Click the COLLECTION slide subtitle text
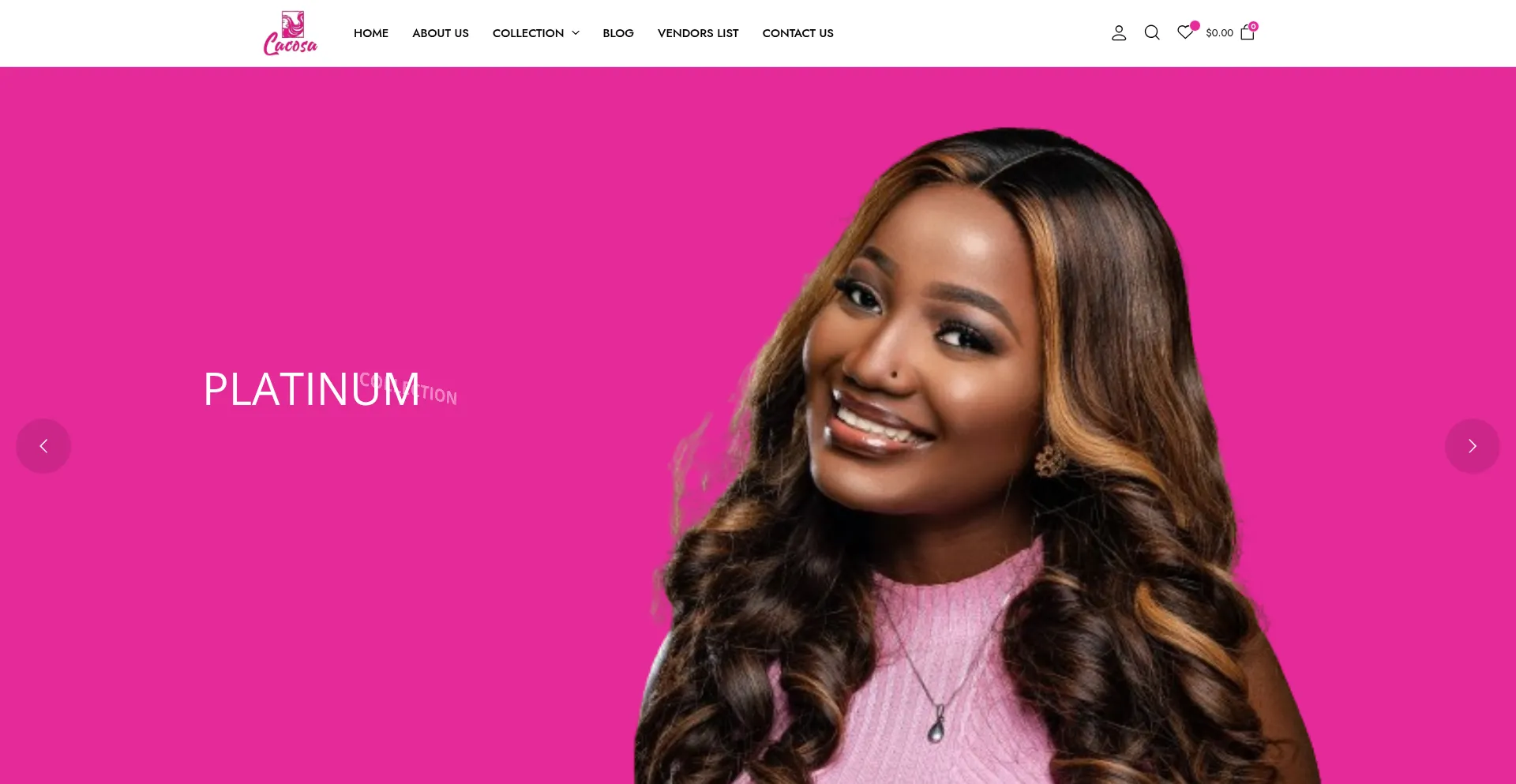 coord(408,388)
